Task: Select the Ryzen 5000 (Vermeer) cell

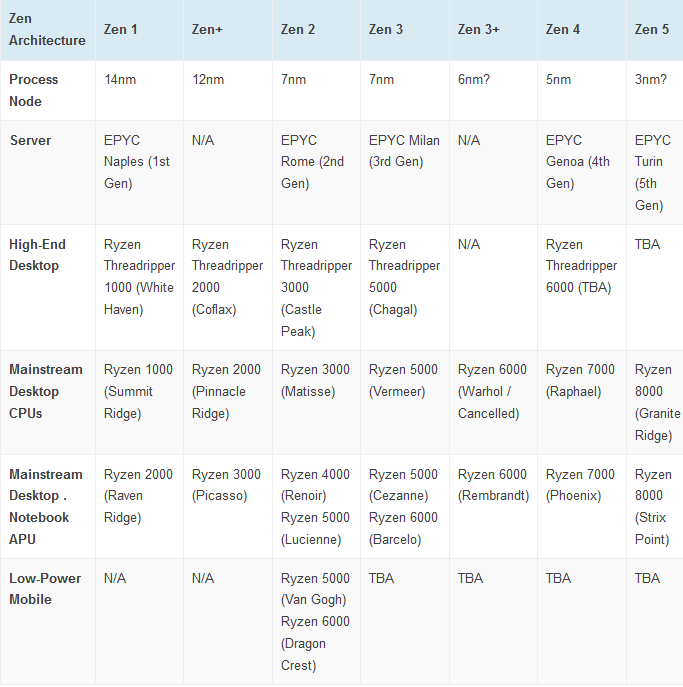Action: (403, 380)
